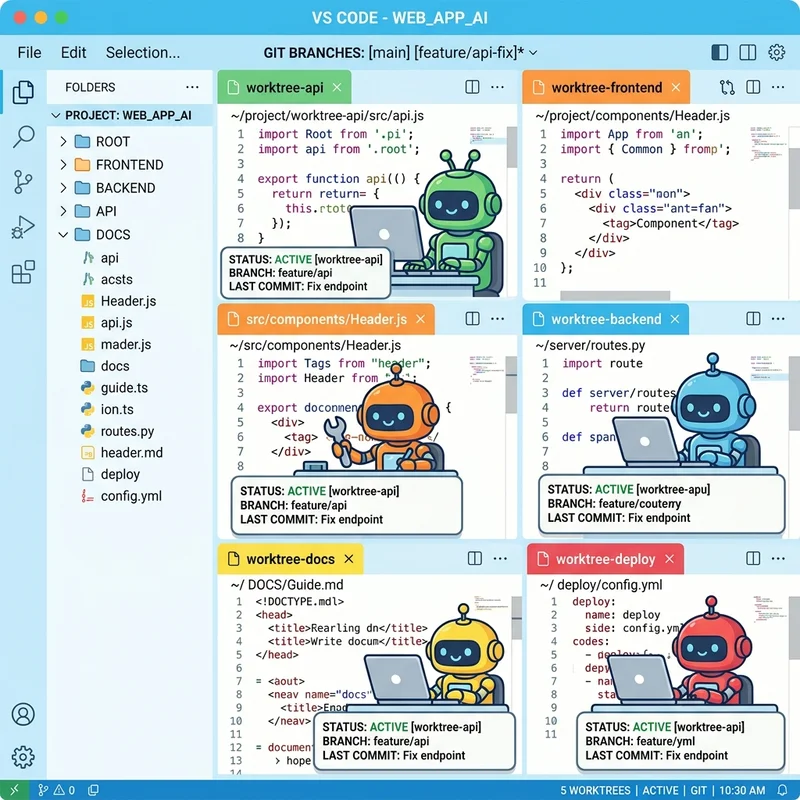Viewport: 800px width, 800px height.
Task: Open the Edit menu
Action: point(73,53)
